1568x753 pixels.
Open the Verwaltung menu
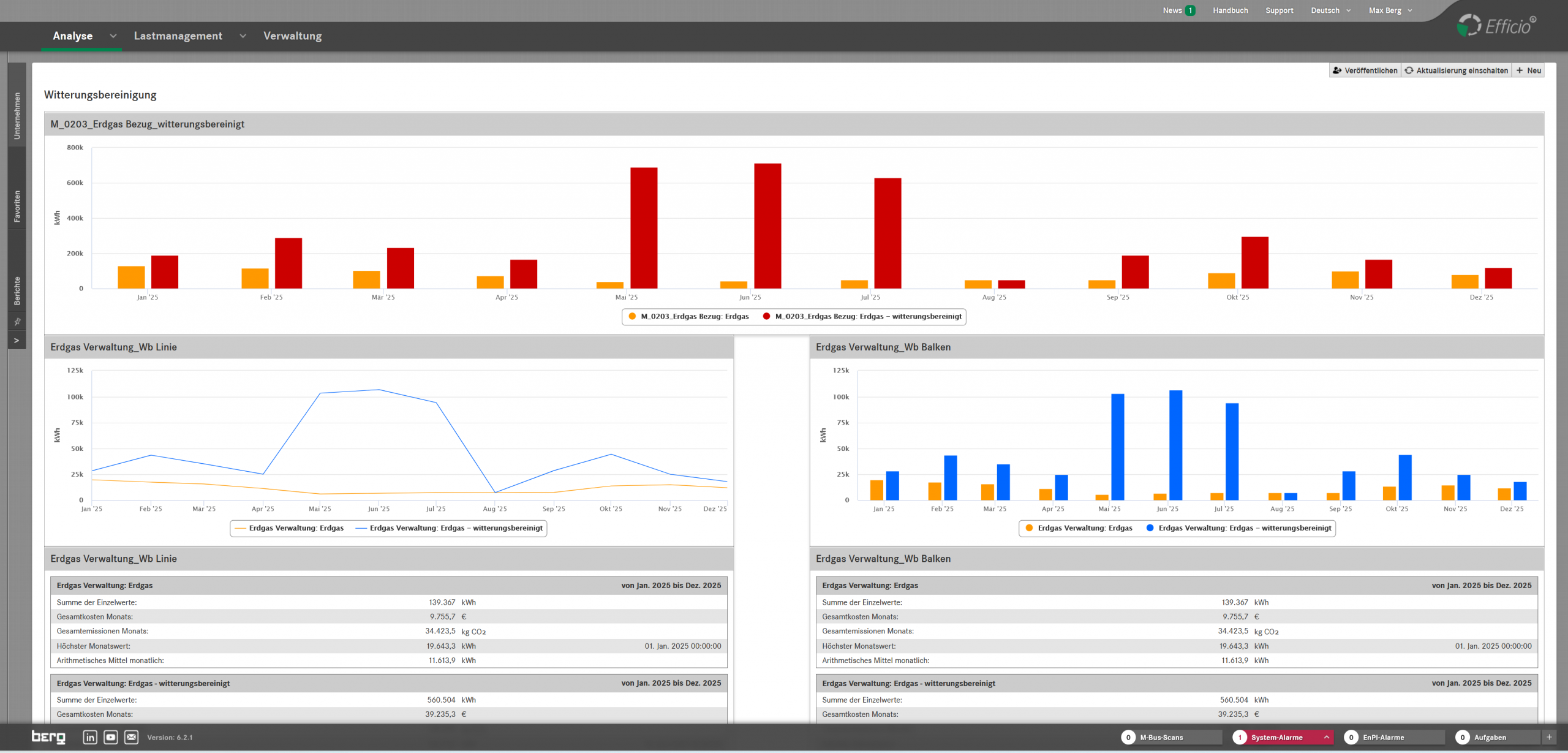pos(292,36)
